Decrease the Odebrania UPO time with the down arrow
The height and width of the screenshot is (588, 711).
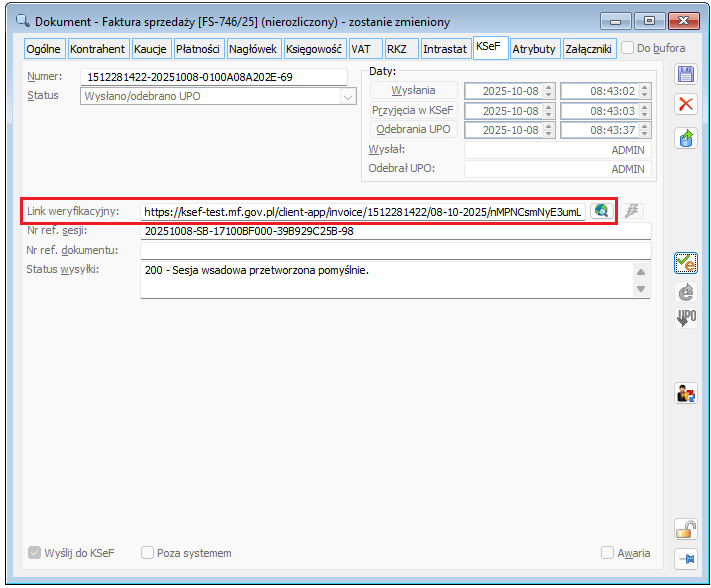[644, 134]
